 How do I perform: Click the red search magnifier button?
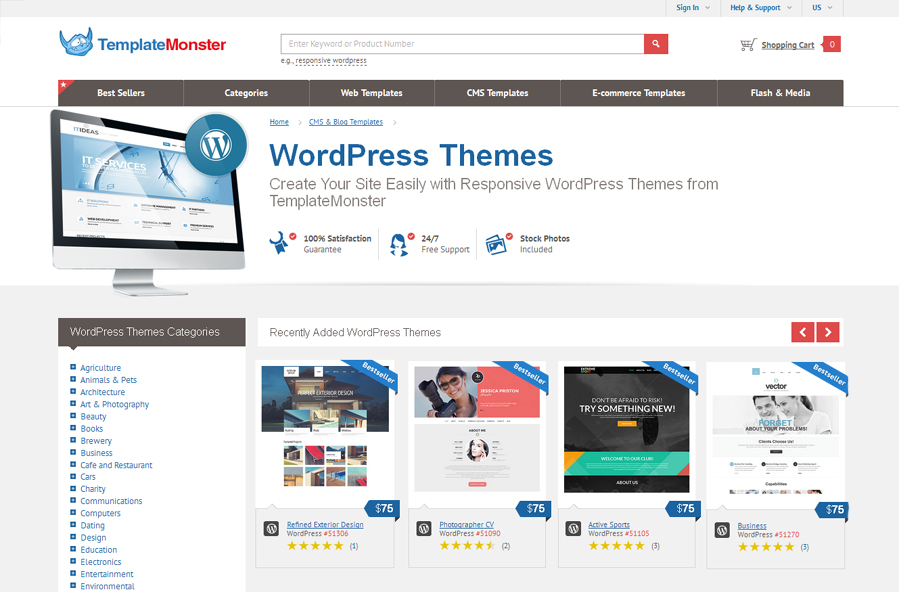pos(656,44)
